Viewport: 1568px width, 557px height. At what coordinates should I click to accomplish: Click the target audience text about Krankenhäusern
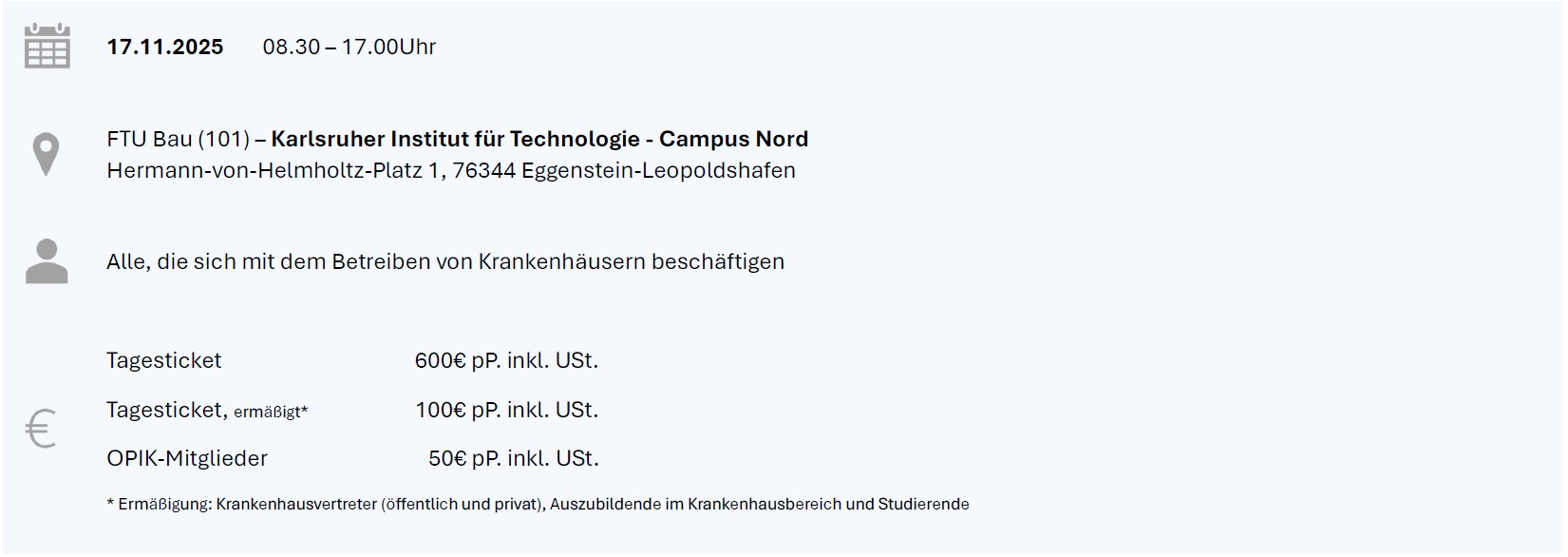click(x=445, y=262)
